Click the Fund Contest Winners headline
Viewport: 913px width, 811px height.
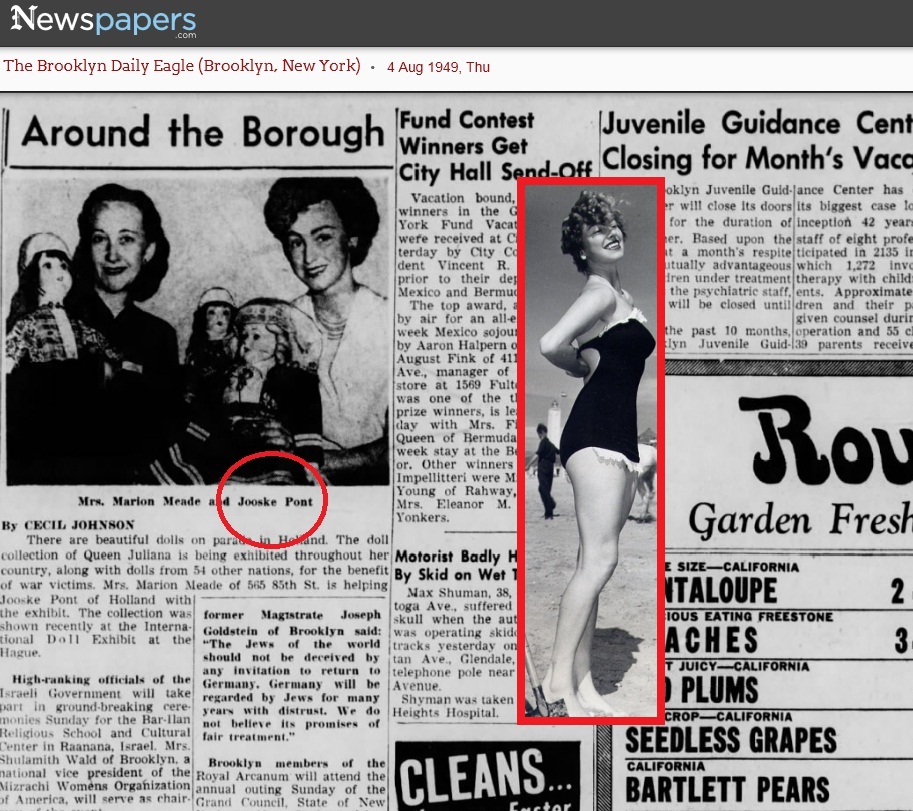[x=467, y=145]
